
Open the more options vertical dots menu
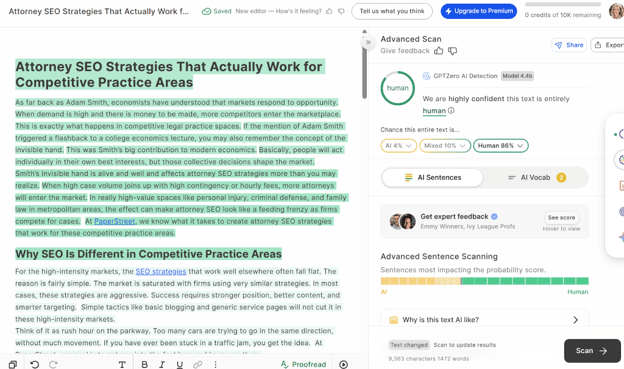point(215,364)
